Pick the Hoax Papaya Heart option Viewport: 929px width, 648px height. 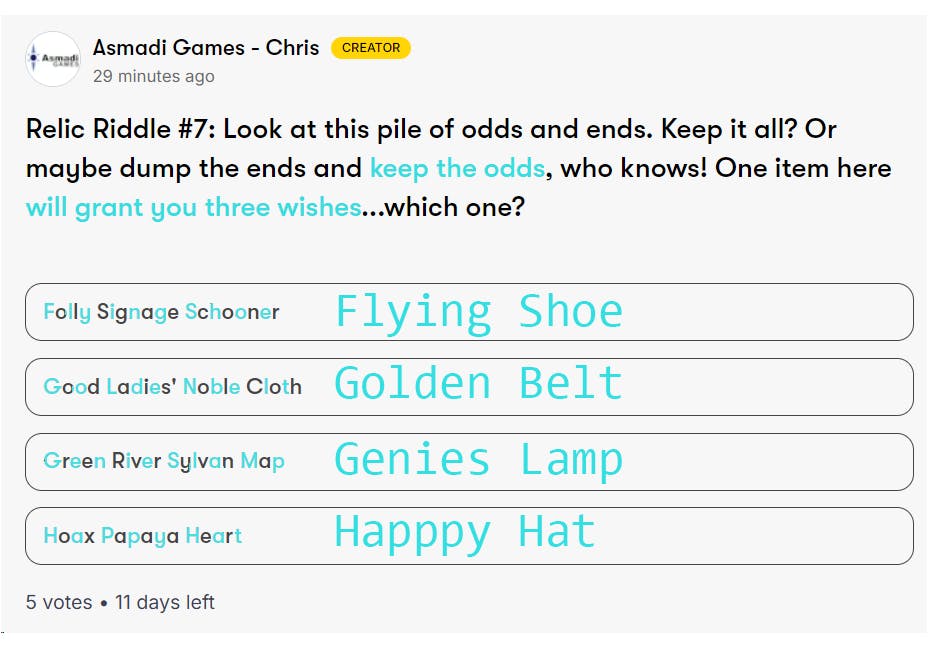click(143, 535)
